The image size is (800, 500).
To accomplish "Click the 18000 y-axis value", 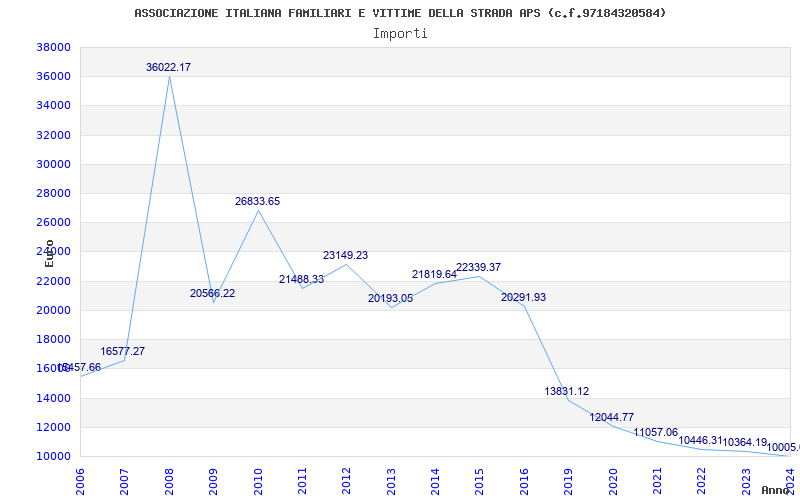I will click(53, 339).
